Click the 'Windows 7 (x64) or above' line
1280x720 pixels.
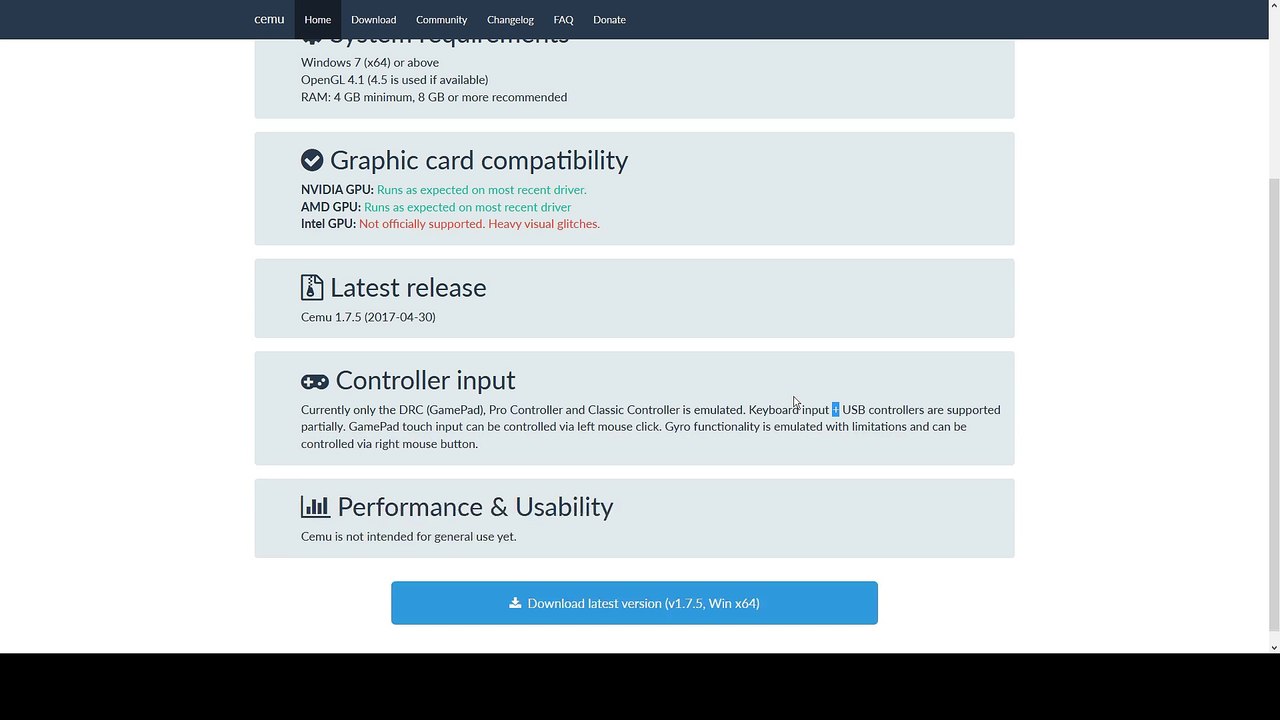pos(370,62)
